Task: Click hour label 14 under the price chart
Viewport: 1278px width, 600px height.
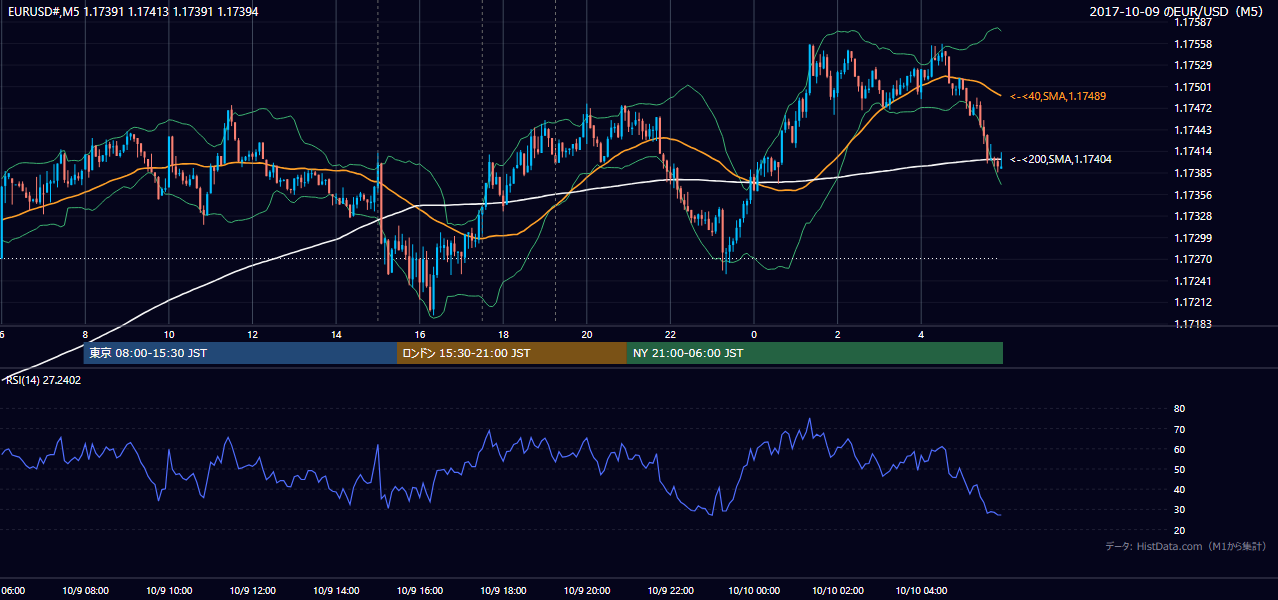Action: coord(336,335)
